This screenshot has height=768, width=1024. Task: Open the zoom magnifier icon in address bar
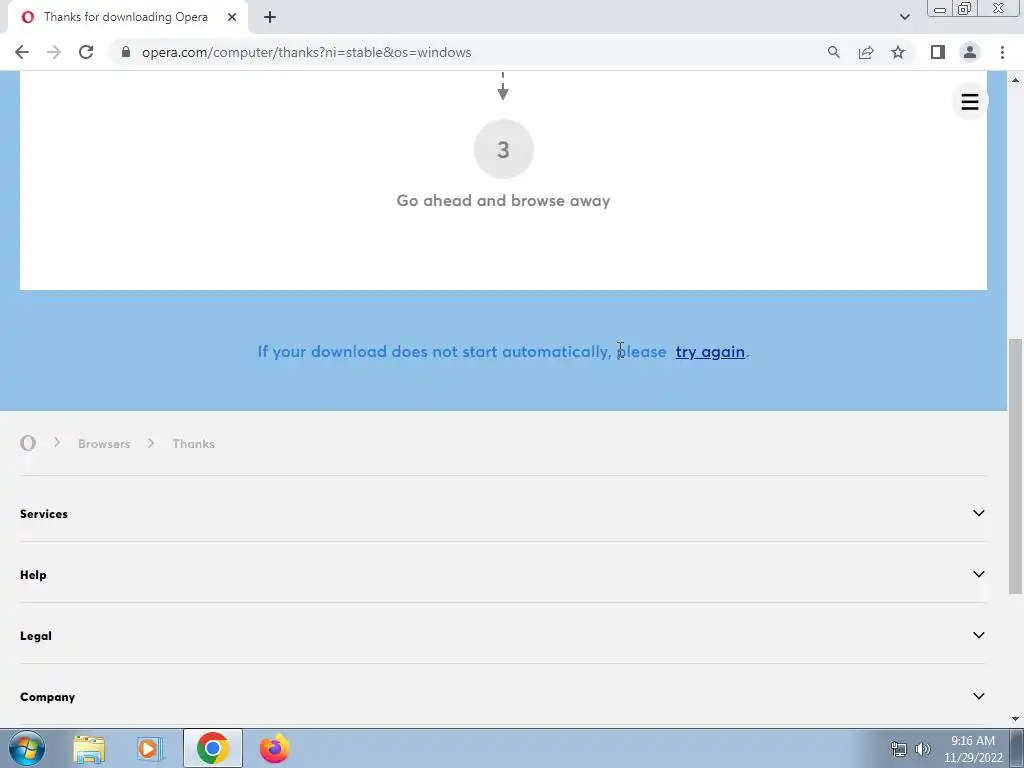[x=833, y=52]
